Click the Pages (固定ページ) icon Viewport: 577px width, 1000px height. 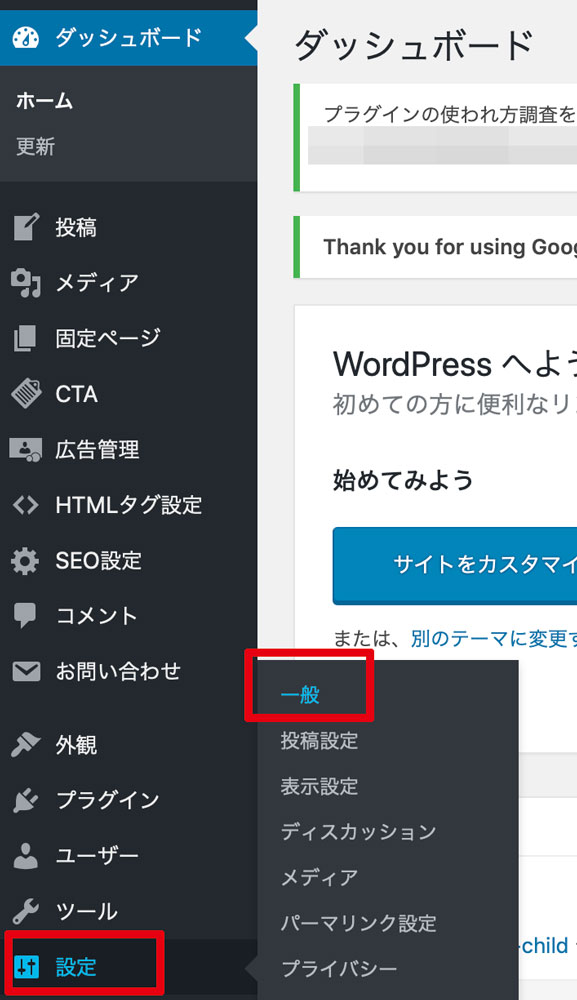coord(26,339)
